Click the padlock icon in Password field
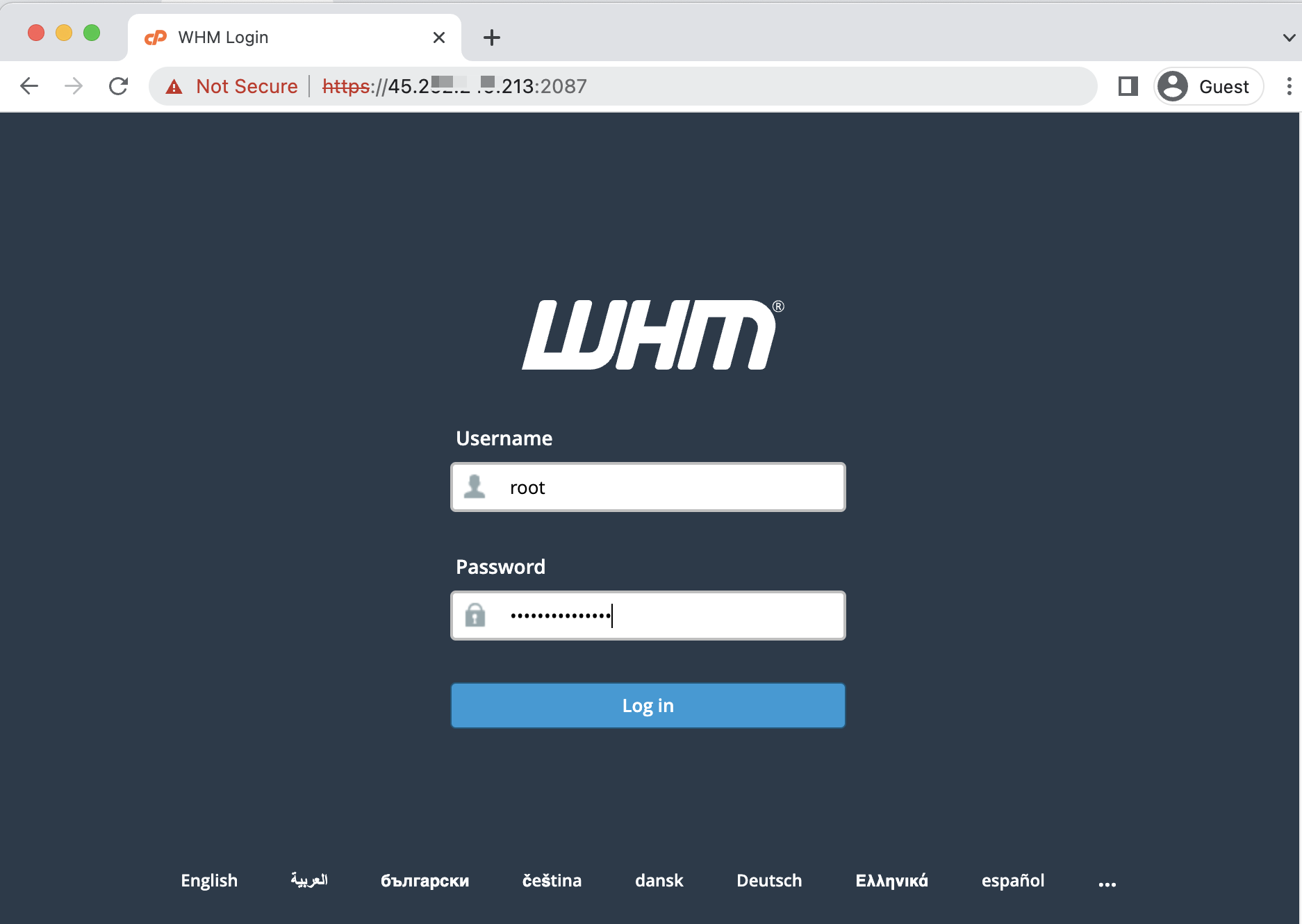Viewport: 1302px width, 924px height. click(x=475, y=615)
